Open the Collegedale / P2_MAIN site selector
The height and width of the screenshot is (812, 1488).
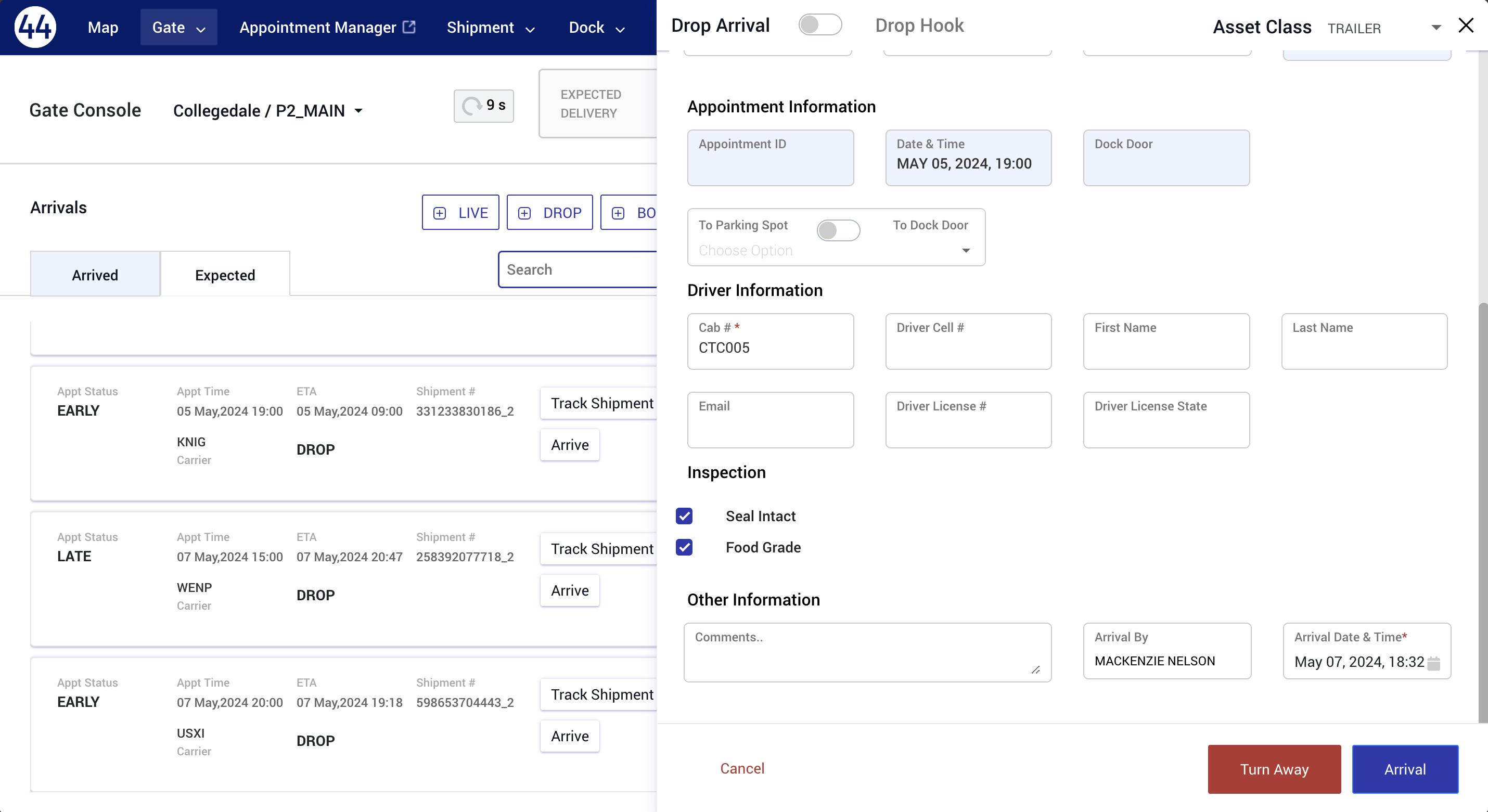pos(268,110)
